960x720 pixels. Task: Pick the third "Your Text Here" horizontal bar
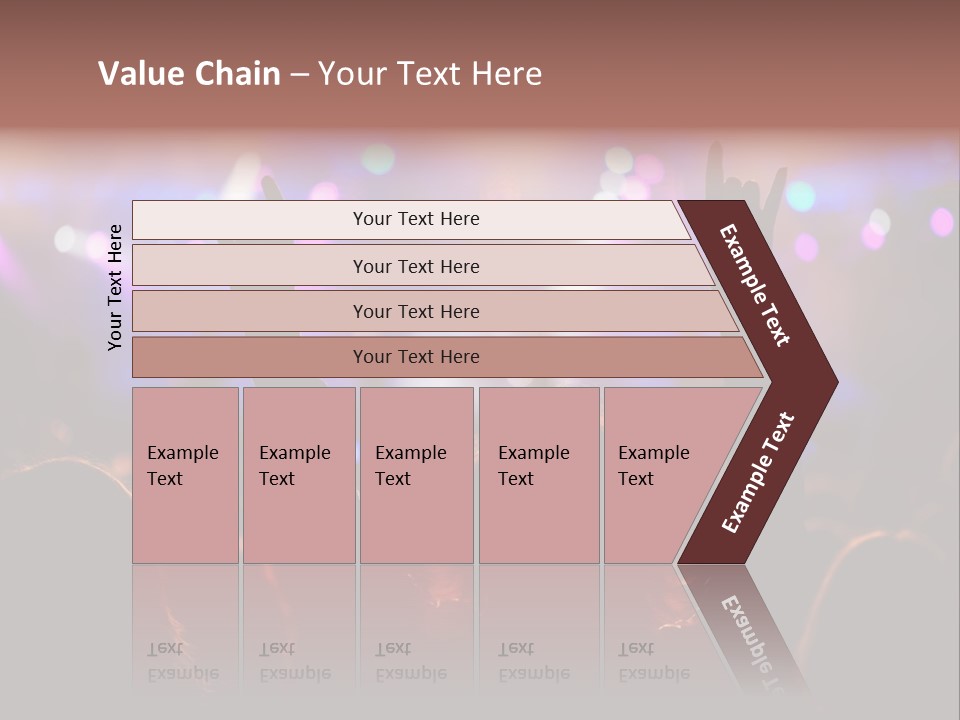click(415, 311)
